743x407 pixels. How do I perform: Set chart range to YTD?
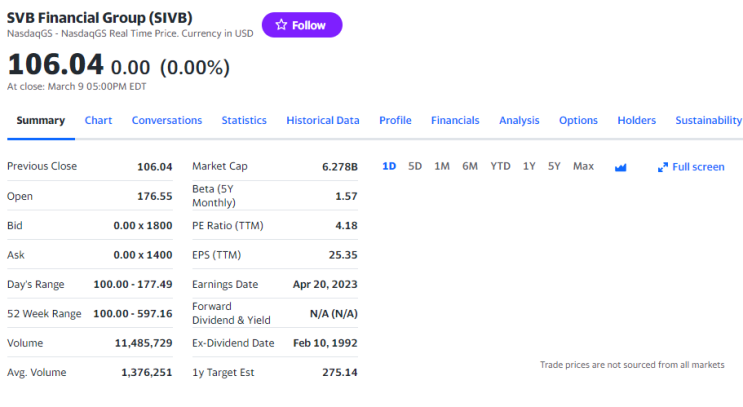pyautogui.click(x=500, y=166)
